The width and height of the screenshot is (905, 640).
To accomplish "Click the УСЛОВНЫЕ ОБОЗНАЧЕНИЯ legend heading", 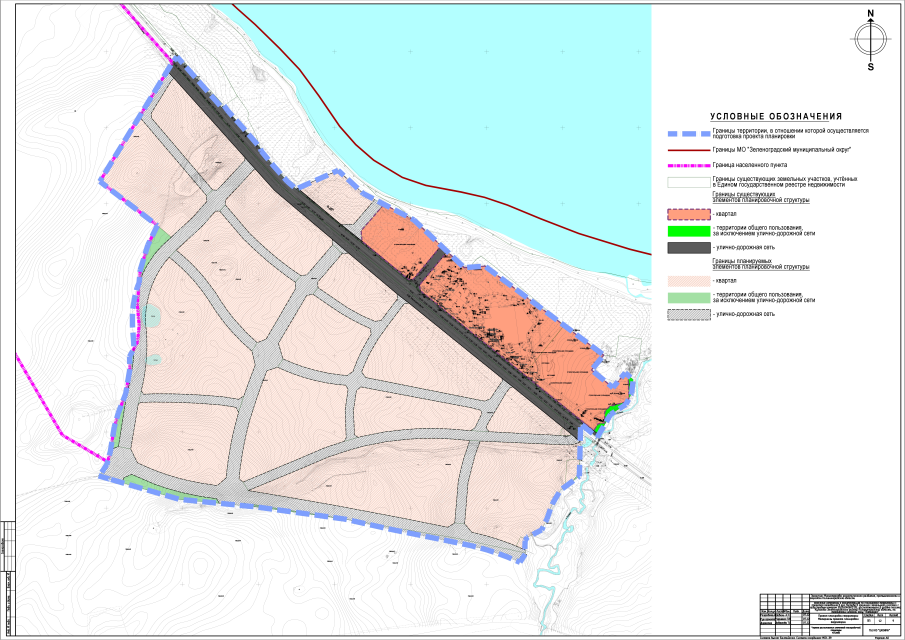I will pyautogui.click(x=776, y=117).
